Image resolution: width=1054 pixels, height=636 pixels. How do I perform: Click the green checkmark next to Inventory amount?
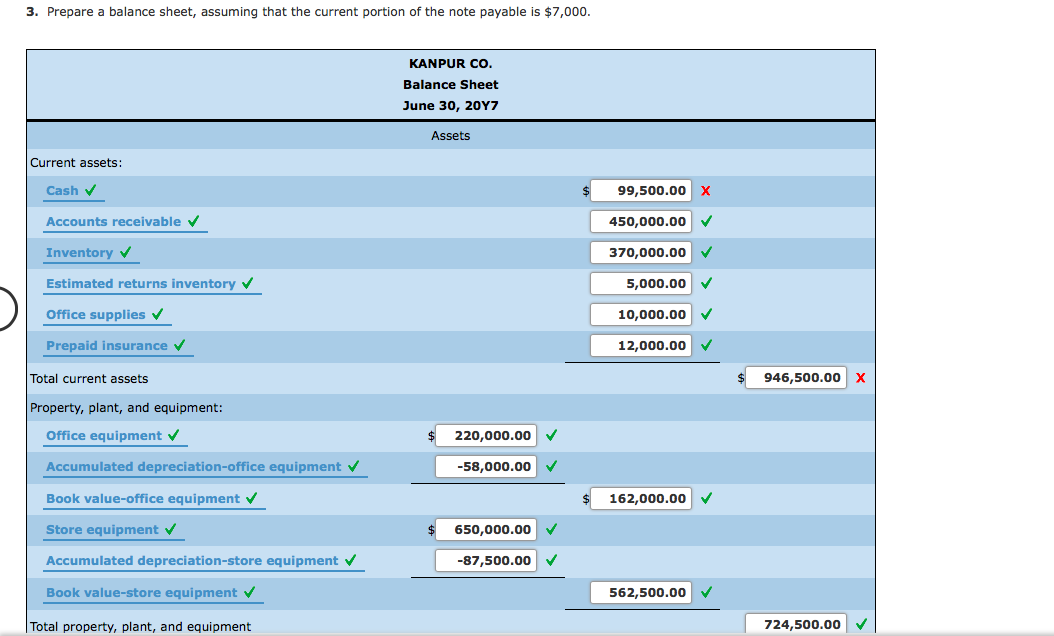pos(706,252)
